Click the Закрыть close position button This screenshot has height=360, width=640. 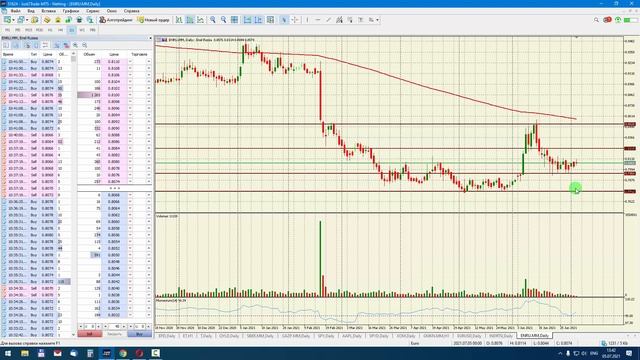[115, 334]
